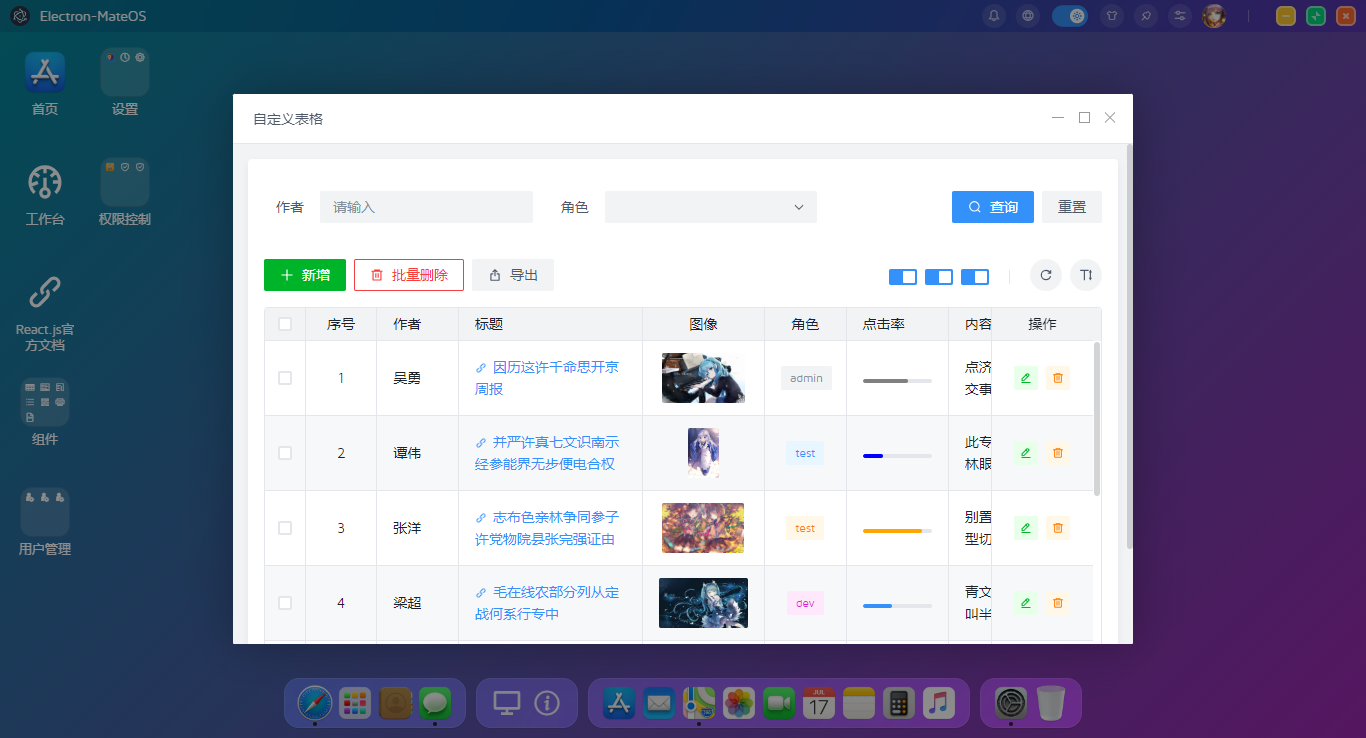Click the 作者 author input field
The width and height of the screenshot is (1366, 738).
pyautogui.click(x=426, y=207)
